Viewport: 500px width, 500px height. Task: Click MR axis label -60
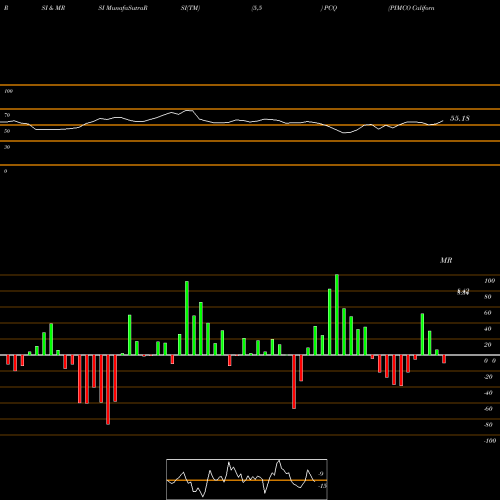click(x=488, y=409)
